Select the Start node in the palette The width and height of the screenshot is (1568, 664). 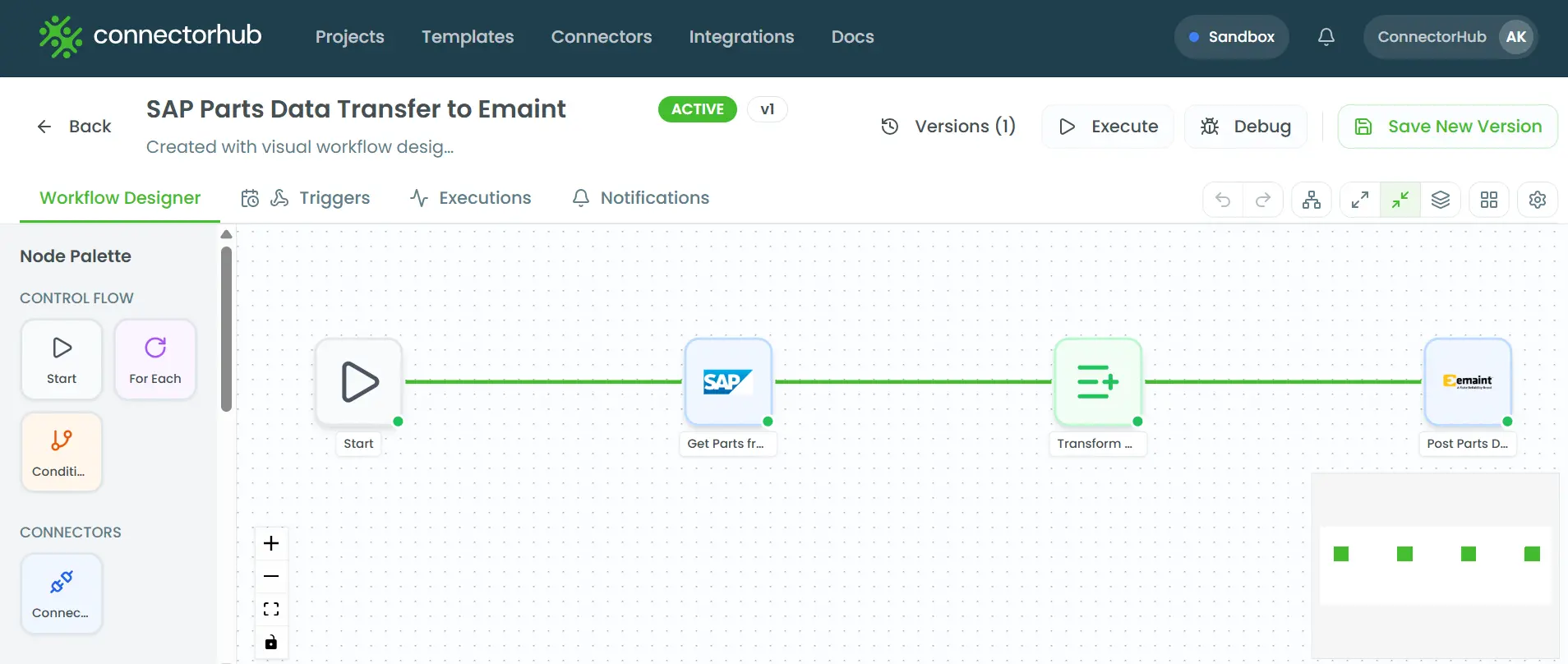(62, 360)
